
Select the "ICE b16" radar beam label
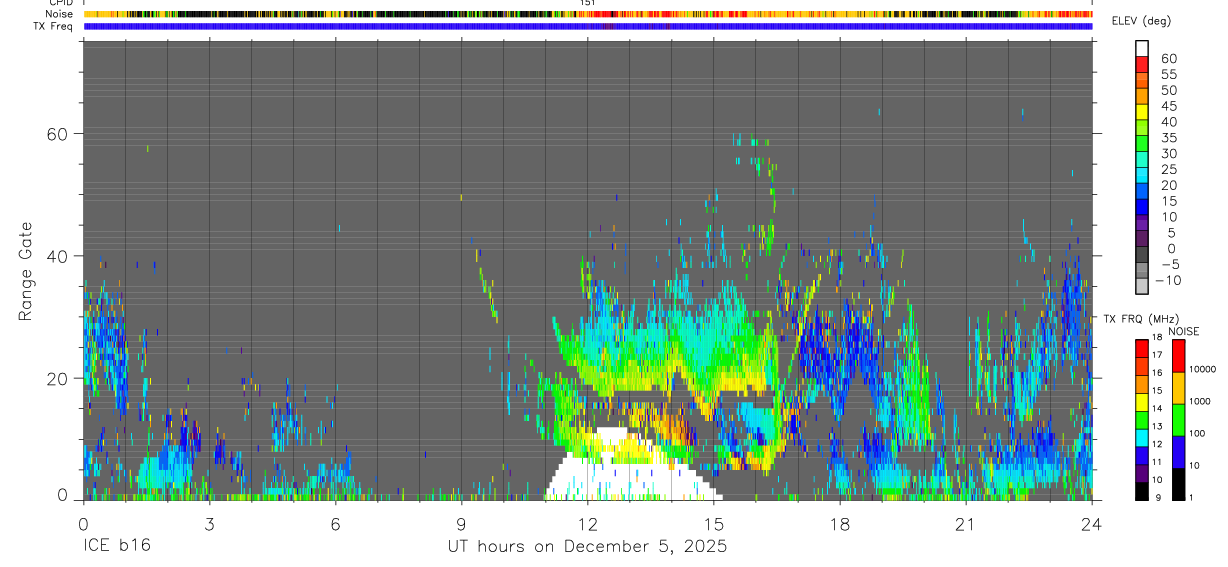[x=116, y=546]
